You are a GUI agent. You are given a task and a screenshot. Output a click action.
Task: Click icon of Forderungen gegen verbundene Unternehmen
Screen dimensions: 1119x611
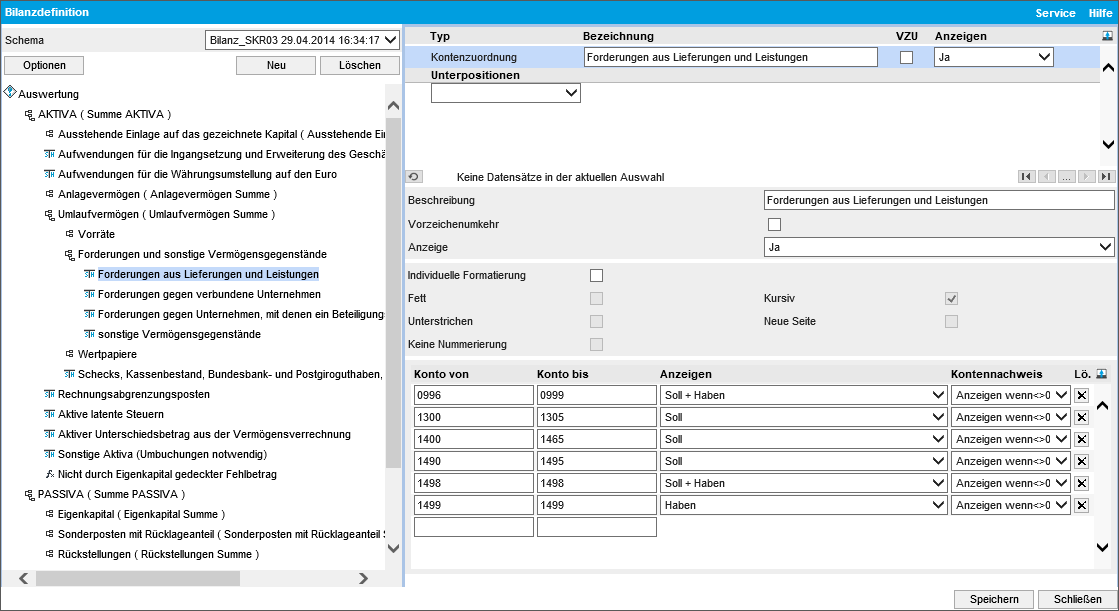(x=89, y=293)
